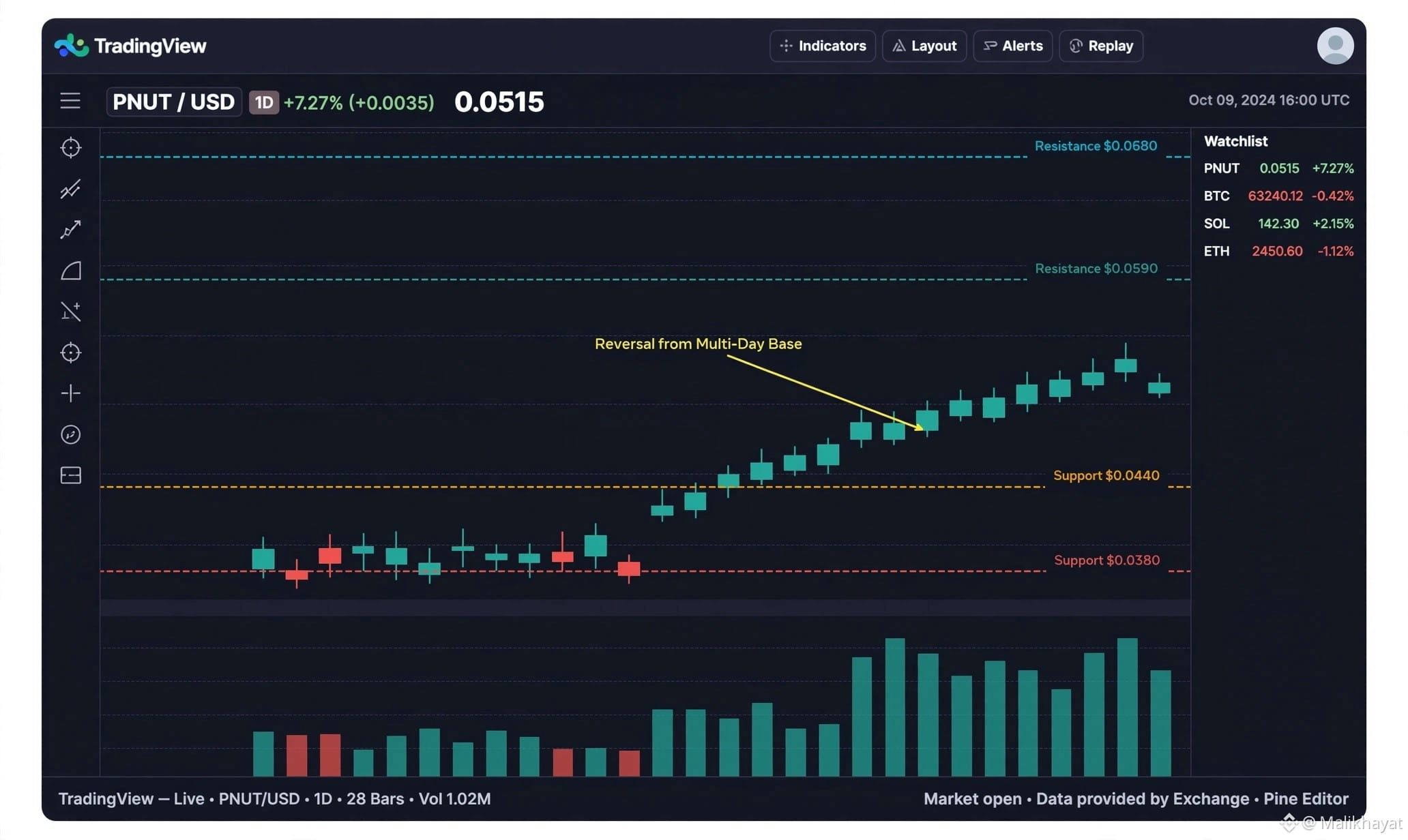Click the circular compass icon
Screen dimensions: 1408x840
[x=71, y=434]
